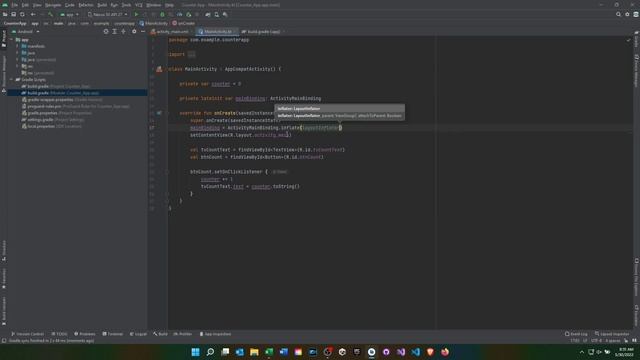
Task: Click the green Run app button
Action: (x=136, y=14)
